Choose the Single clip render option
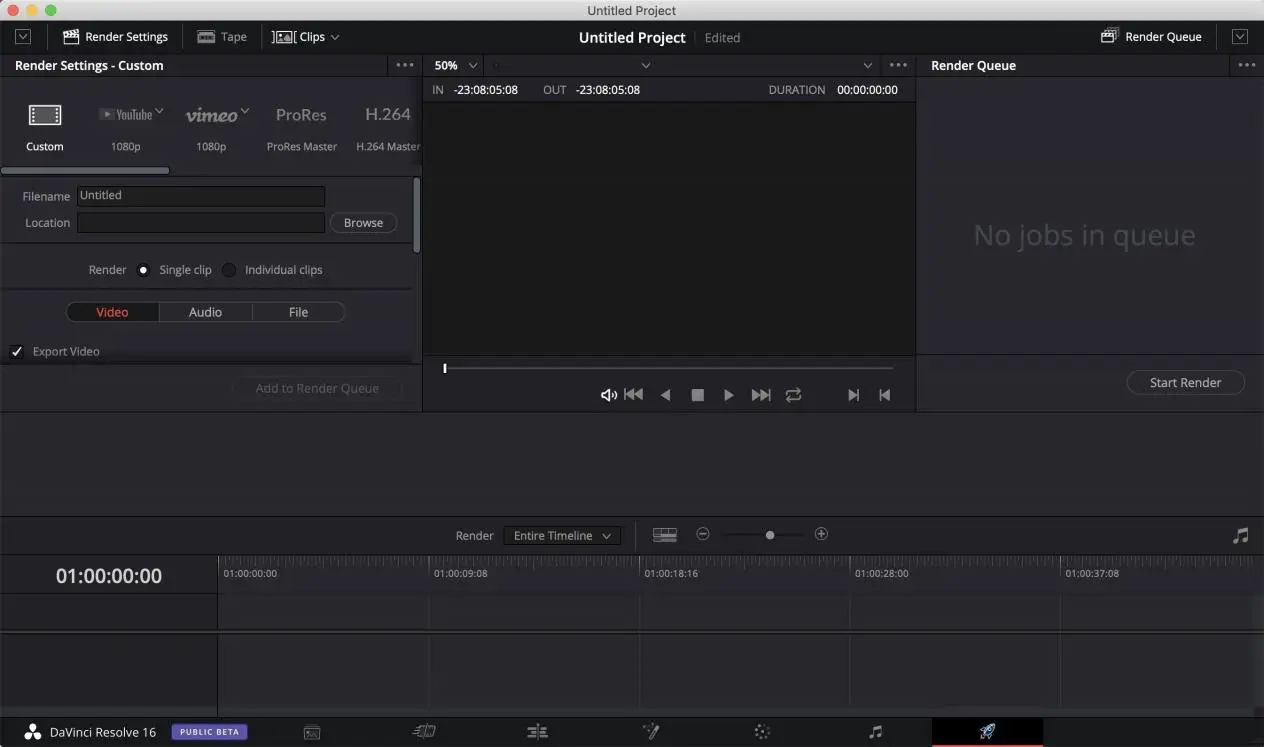This screenshot has height=747, width=1264. click(x=143, y=270)
